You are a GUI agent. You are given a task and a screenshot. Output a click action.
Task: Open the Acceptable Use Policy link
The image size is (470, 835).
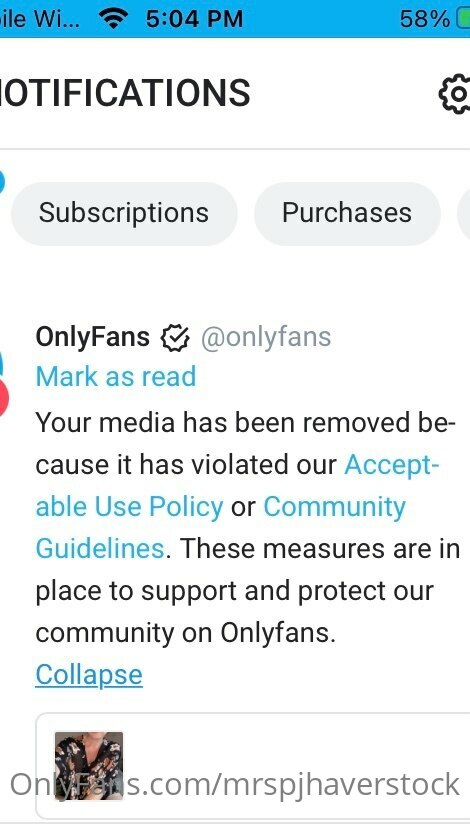237,486
